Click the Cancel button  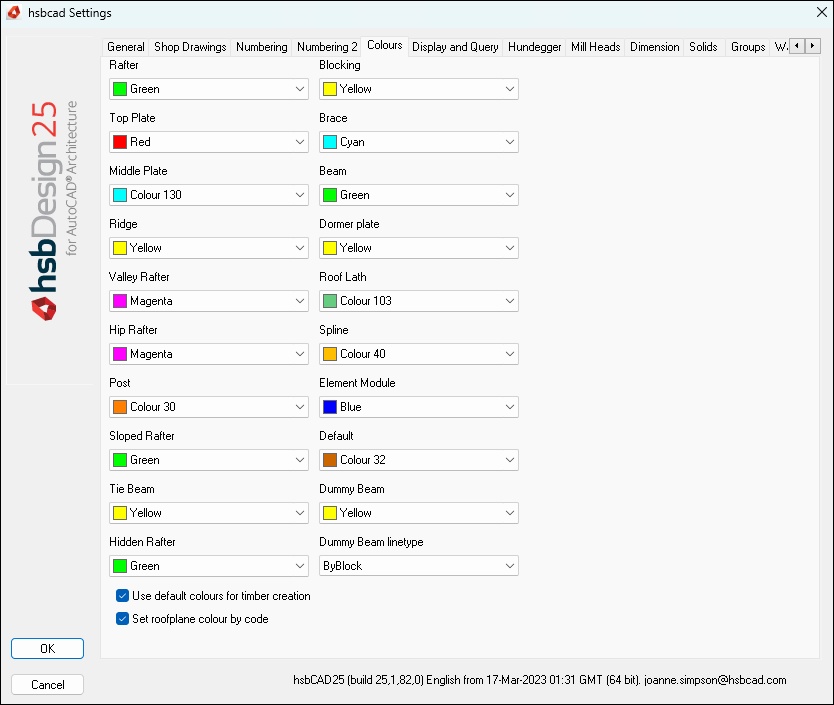click(x=47, y=684)
